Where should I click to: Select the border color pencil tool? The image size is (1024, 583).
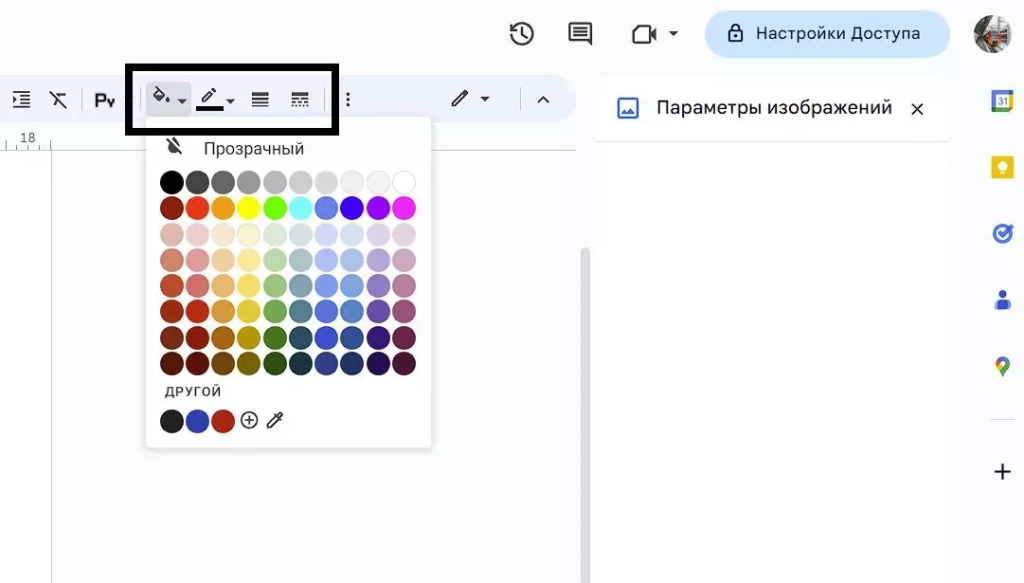click(211, 99)
